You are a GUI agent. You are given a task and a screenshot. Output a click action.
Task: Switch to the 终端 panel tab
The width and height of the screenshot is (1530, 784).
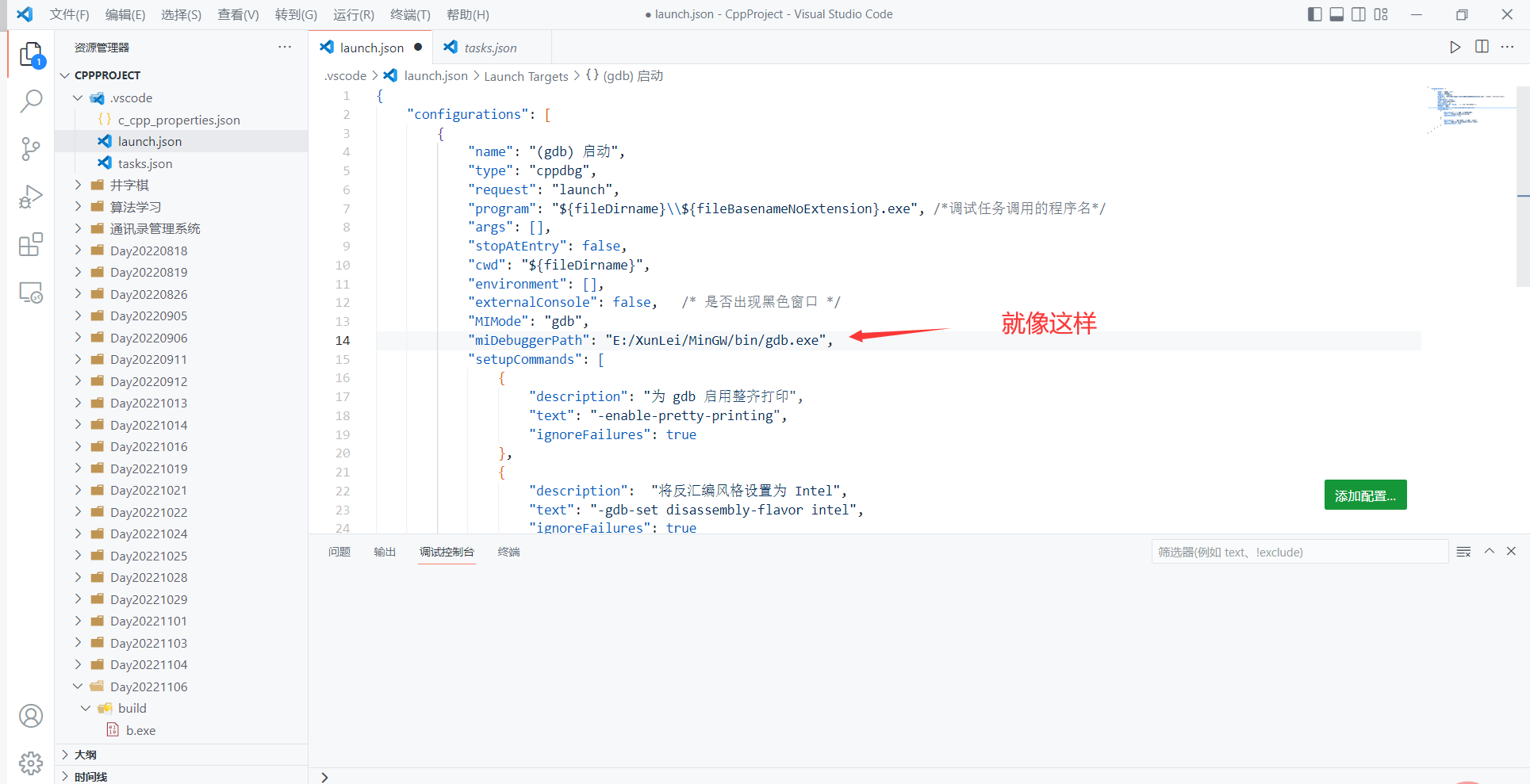click(508, 552)
